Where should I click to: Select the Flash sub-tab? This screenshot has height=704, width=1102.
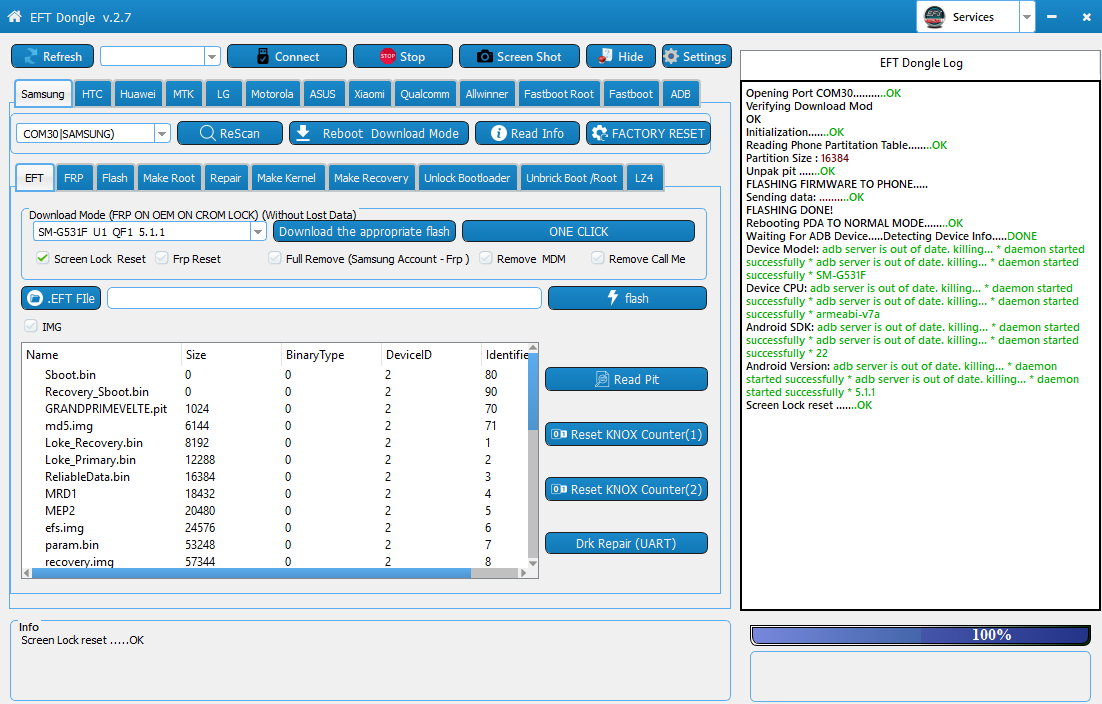click(115, 178)
